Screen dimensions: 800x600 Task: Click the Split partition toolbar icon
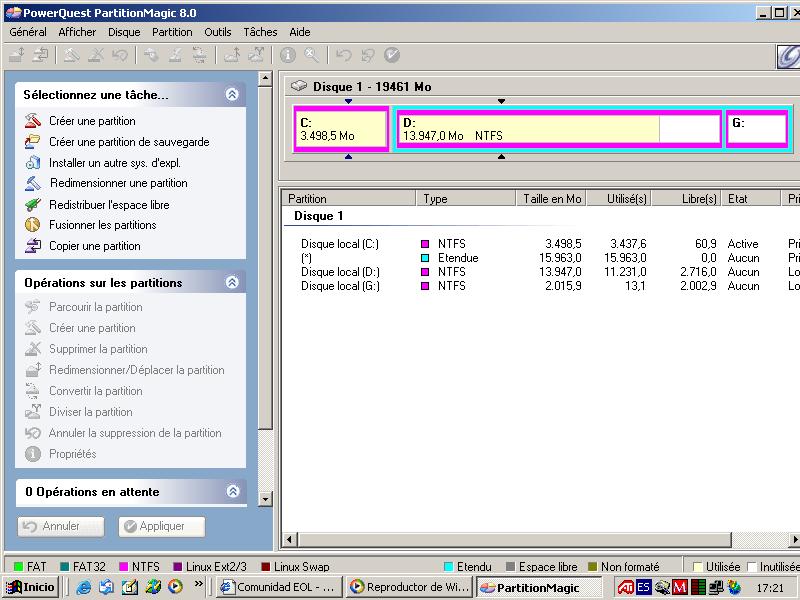257,55
